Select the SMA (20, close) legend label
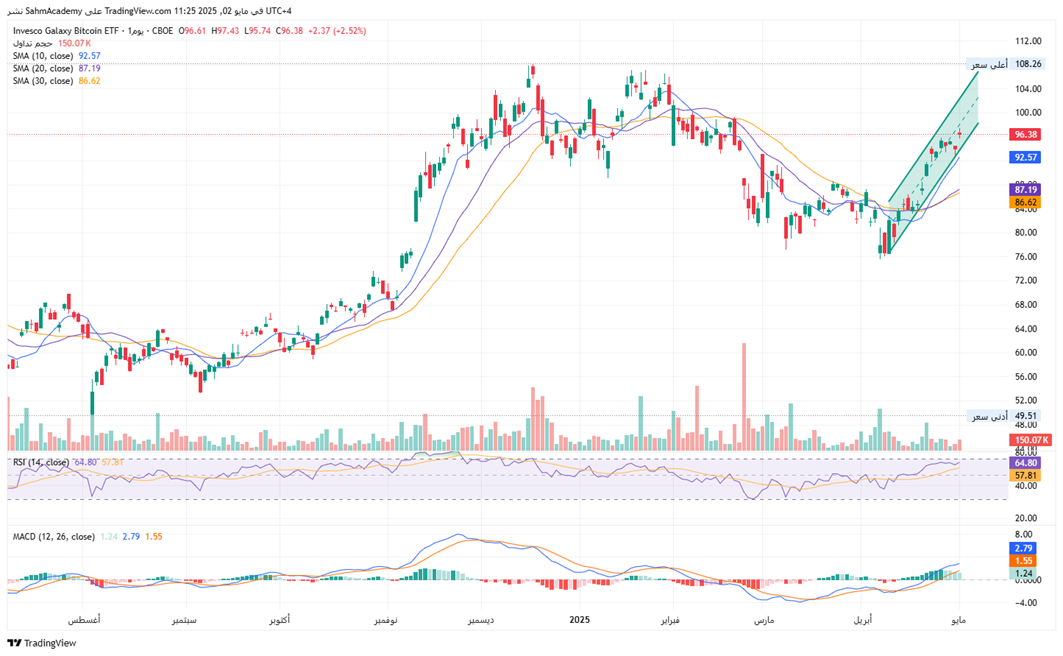Image resolution: width=1063 pixels, height=656 pixels. [43, 68]
